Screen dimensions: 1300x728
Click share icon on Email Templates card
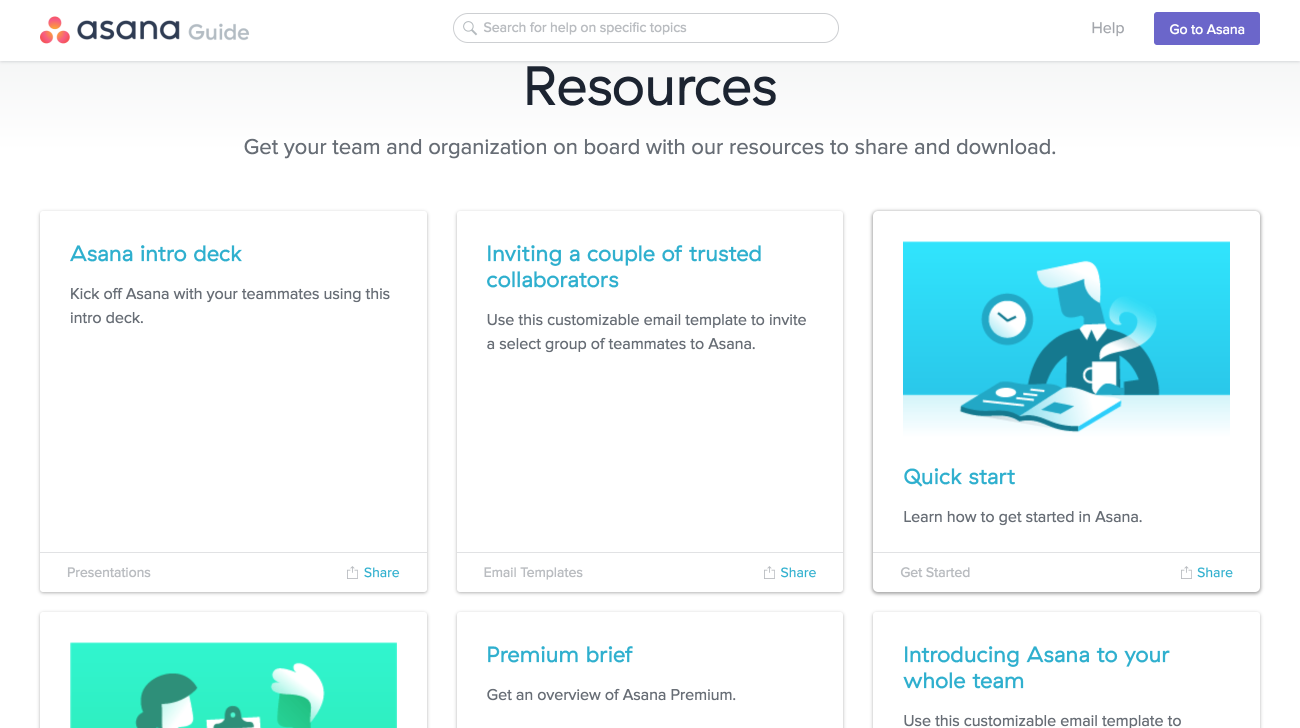point(769,573)
